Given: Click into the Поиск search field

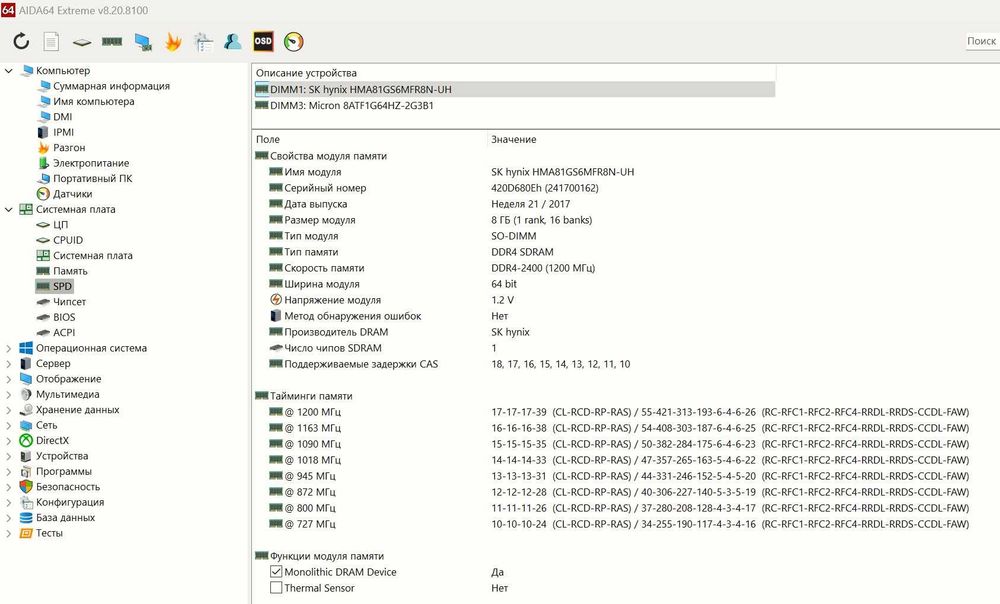Looking at the screenshot, I should 982,41.
